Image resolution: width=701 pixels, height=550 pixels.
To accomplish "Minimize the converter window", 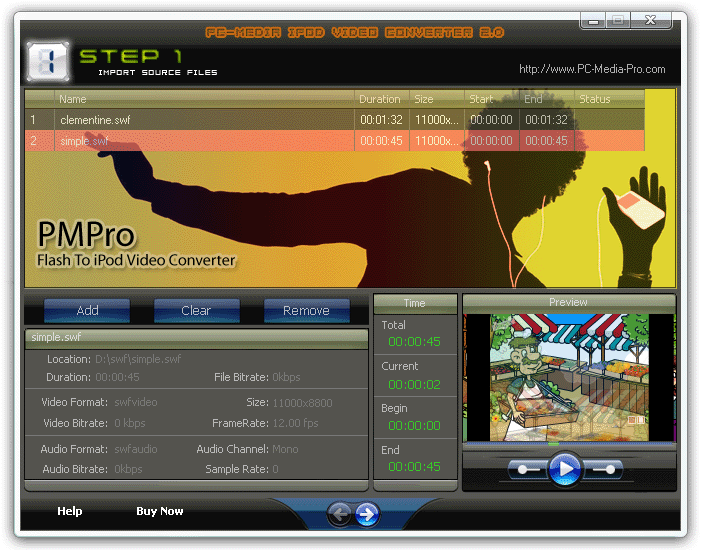I will (x=593, y=21).
